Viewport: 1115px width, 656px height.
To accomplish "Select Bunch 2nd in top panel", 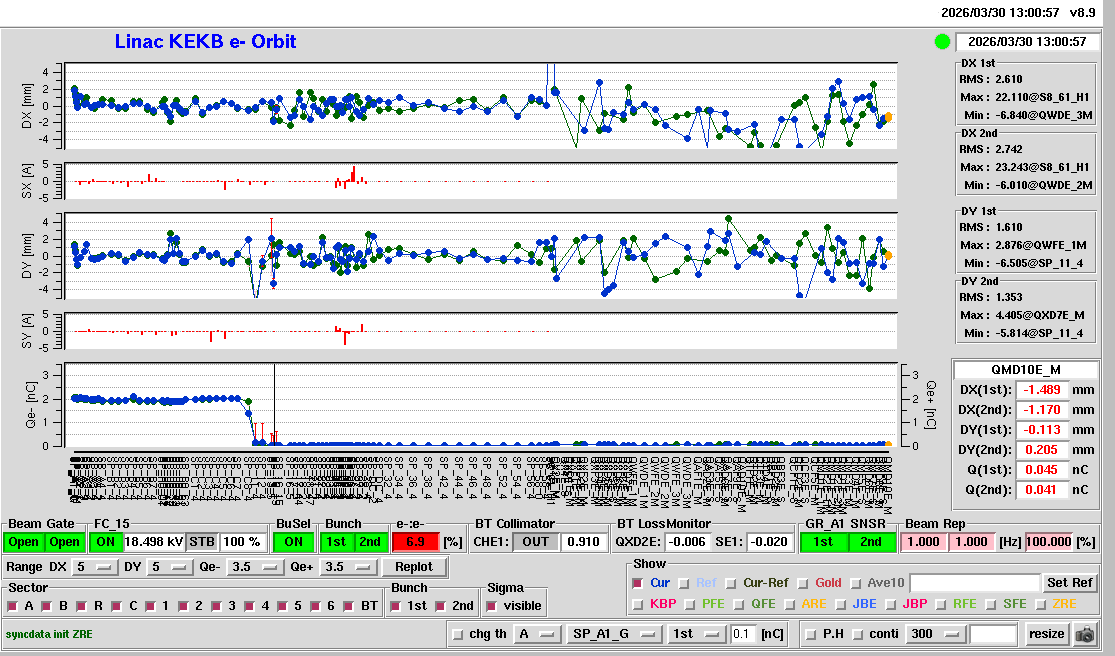I will (369, 542).
